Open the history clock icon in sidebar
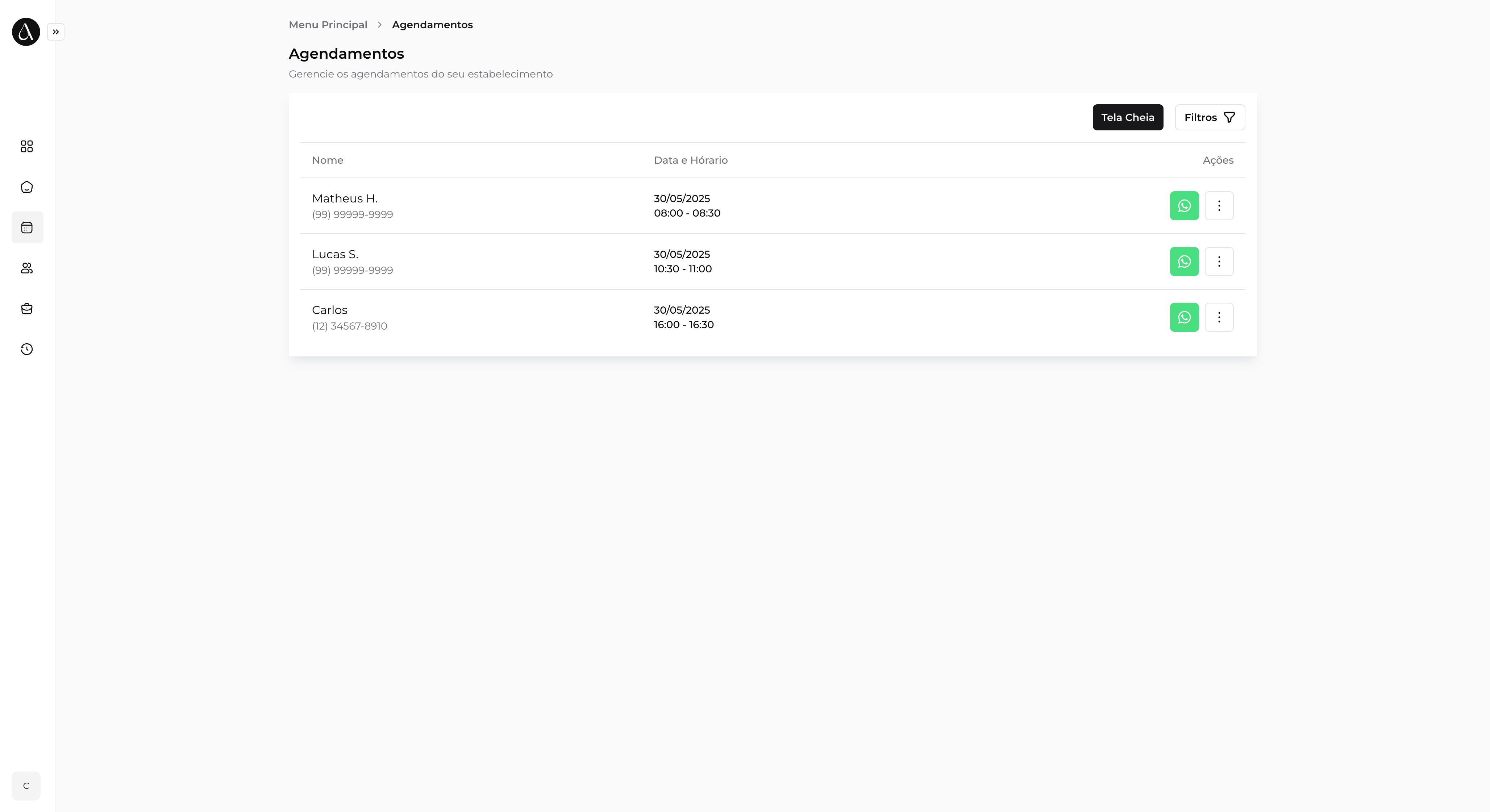This screenshot has width=1490, height=812. [26, 348]
